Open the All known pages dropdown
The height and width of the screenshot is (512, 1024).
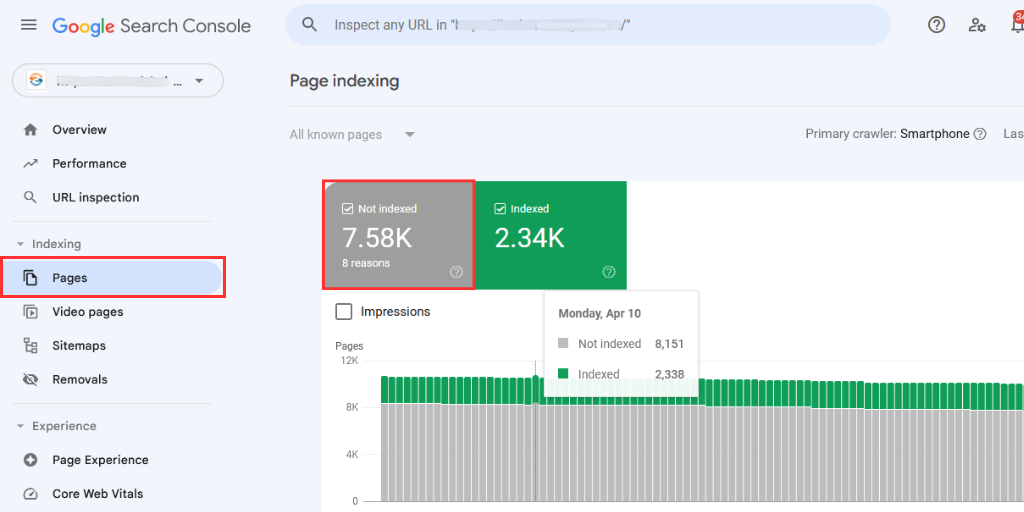coord(353,135)
